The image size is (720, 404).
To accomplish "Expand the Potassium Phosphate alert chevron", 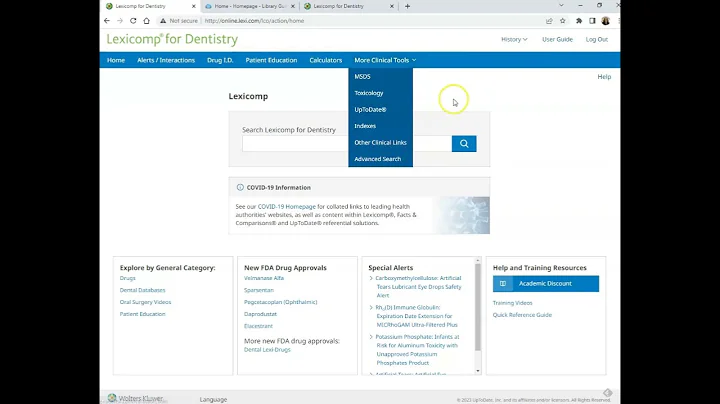I will tap(371, 337).
